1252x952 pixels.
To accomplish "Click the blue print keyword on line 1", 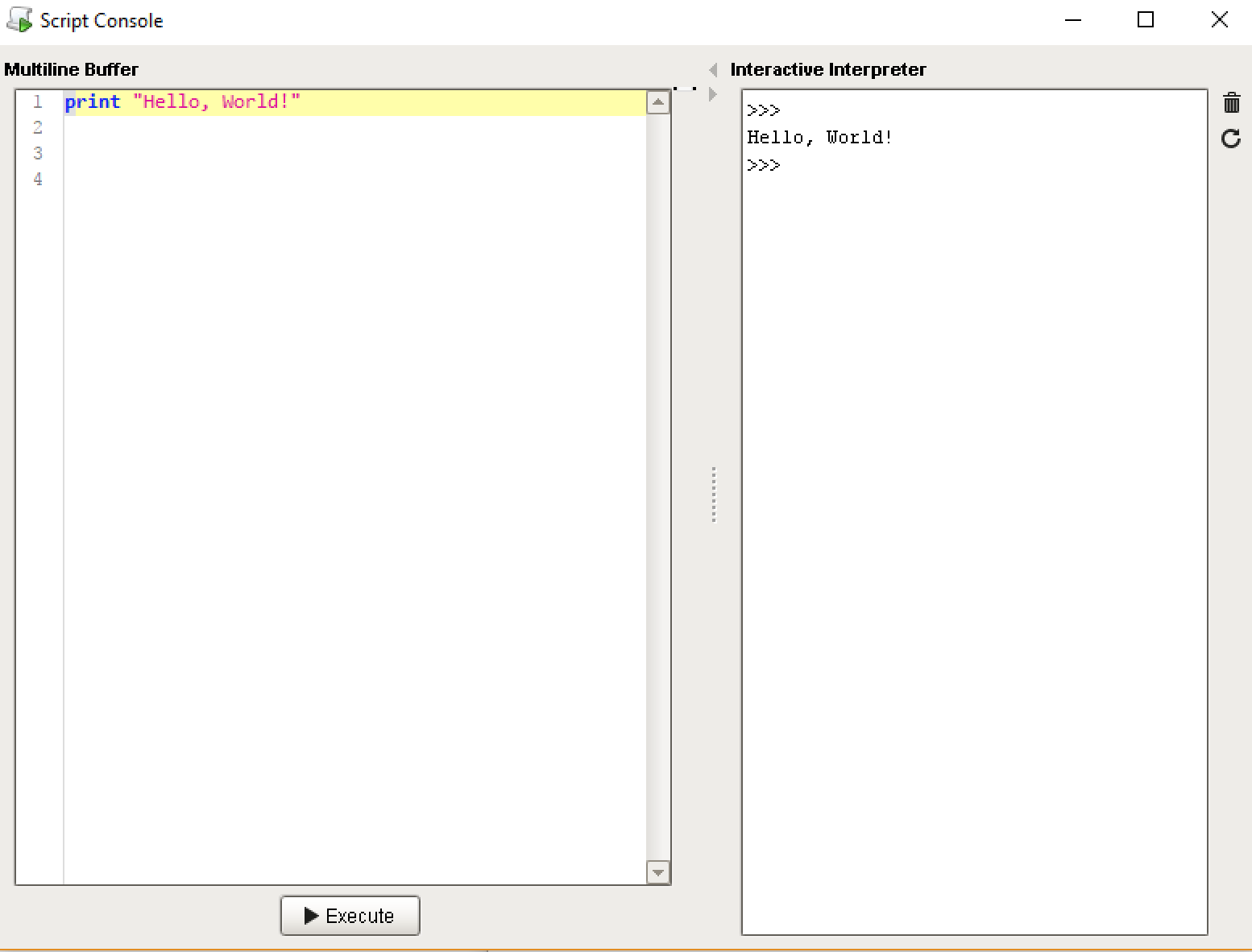I will point(93,102).
